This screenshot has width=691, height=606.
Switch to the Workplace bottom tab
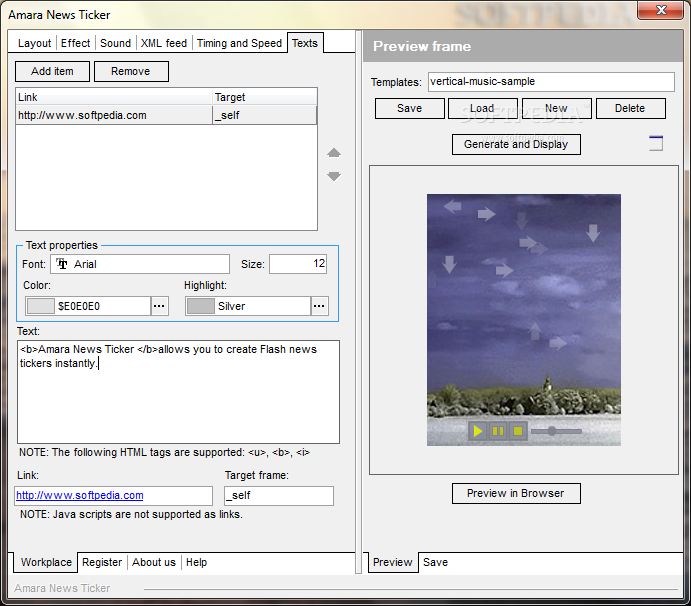[46, 562]
